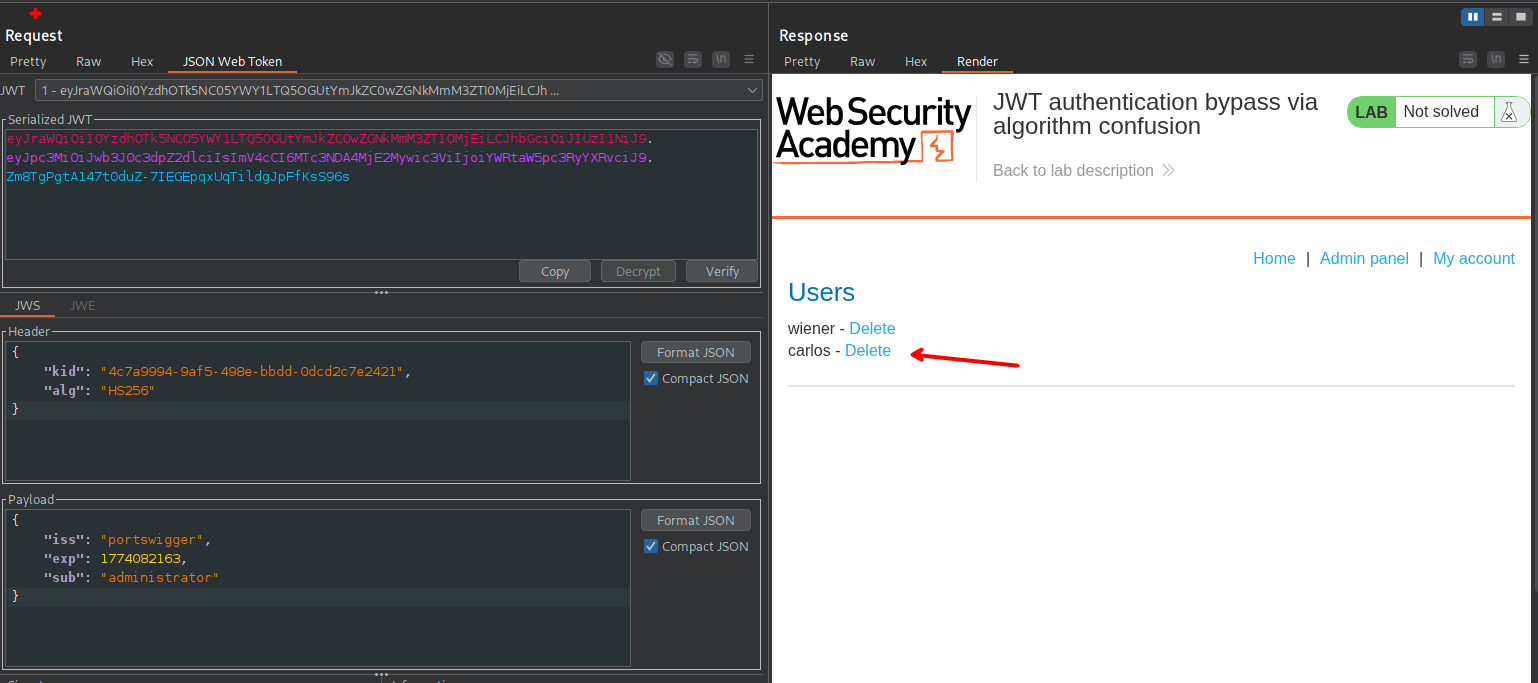Toggle line wrap icon in Request panel
The height and width of the screenshot is (683, 1538).
click(x=693, y=60)
